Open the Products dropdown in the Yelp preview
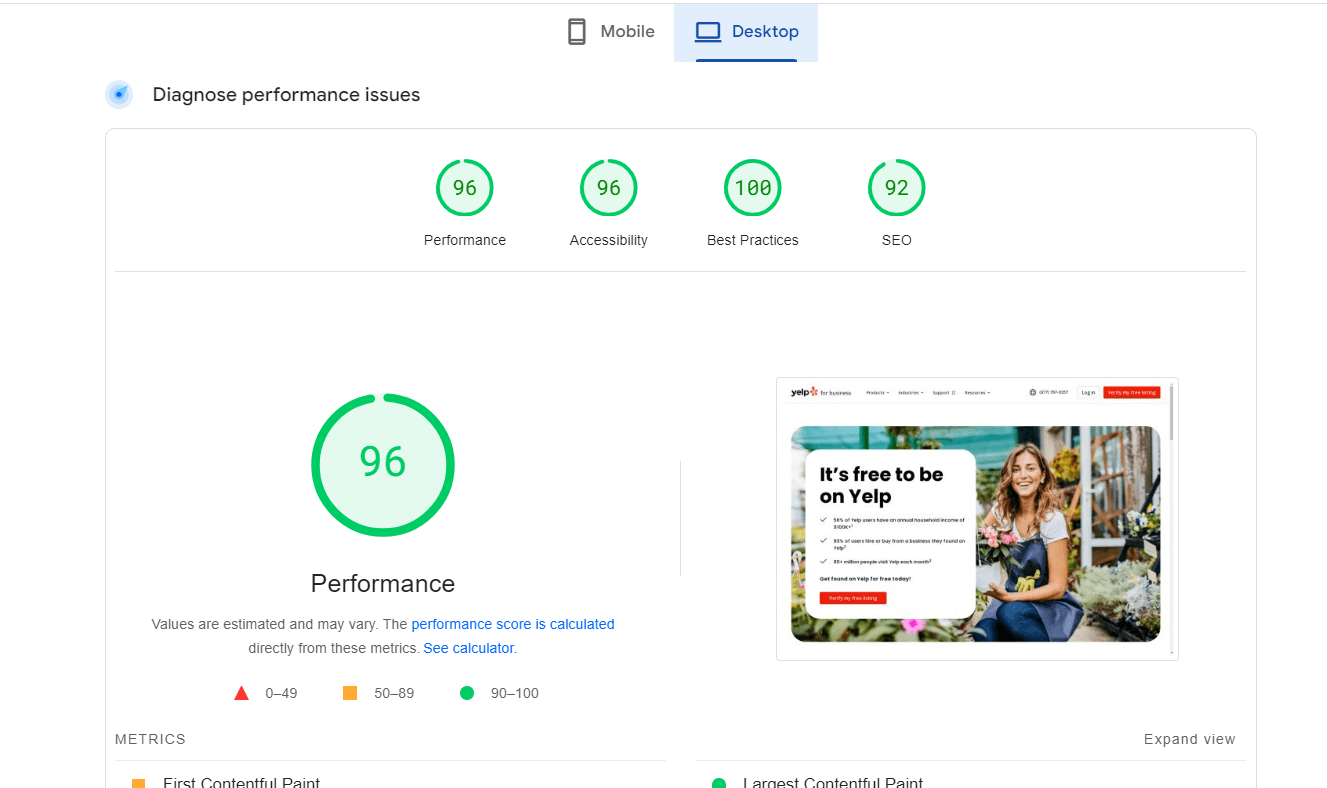1327x788 pixels. click(x=876, y=392)
